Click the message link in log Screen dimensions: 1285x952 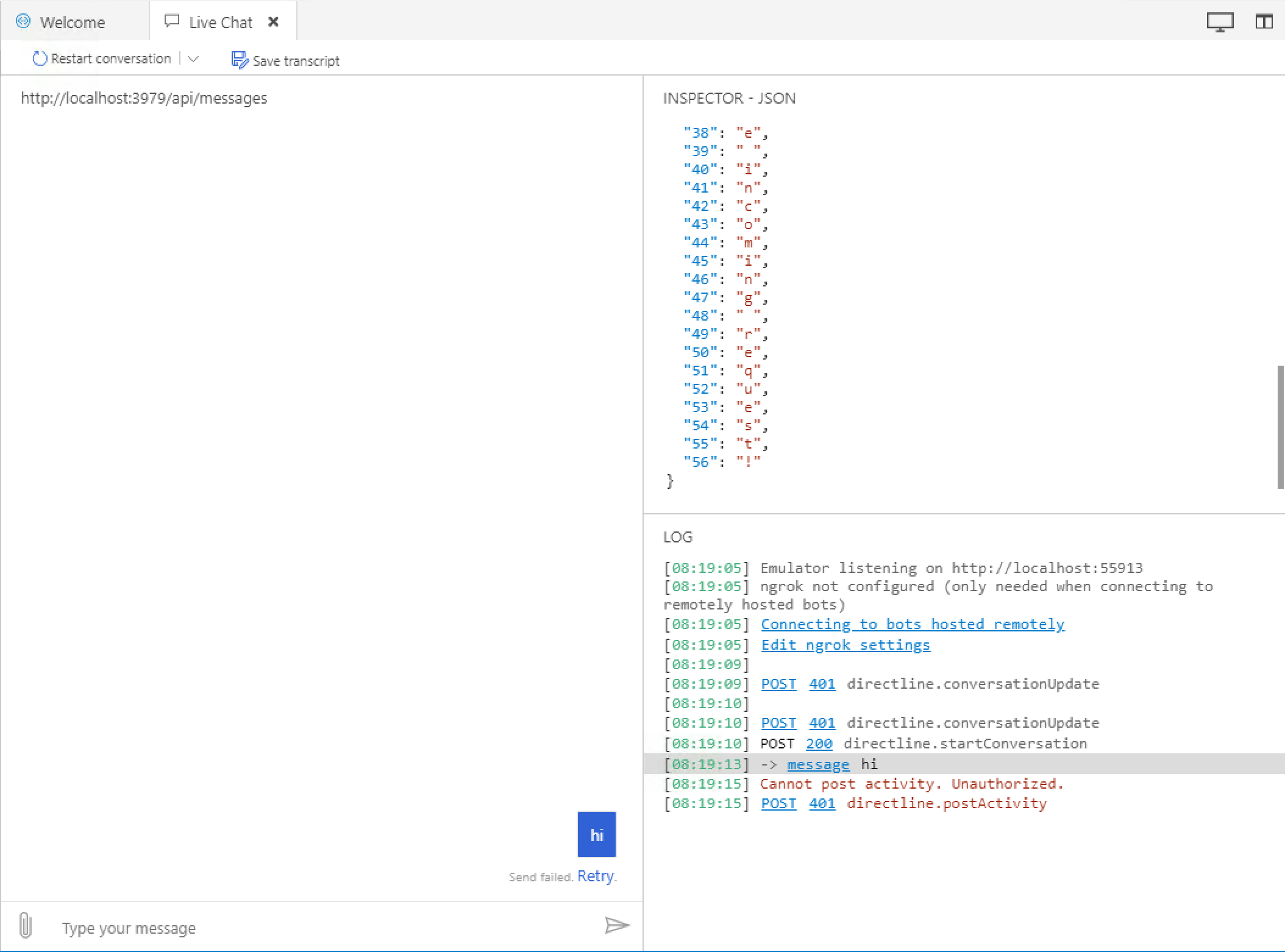coord(817,764)
